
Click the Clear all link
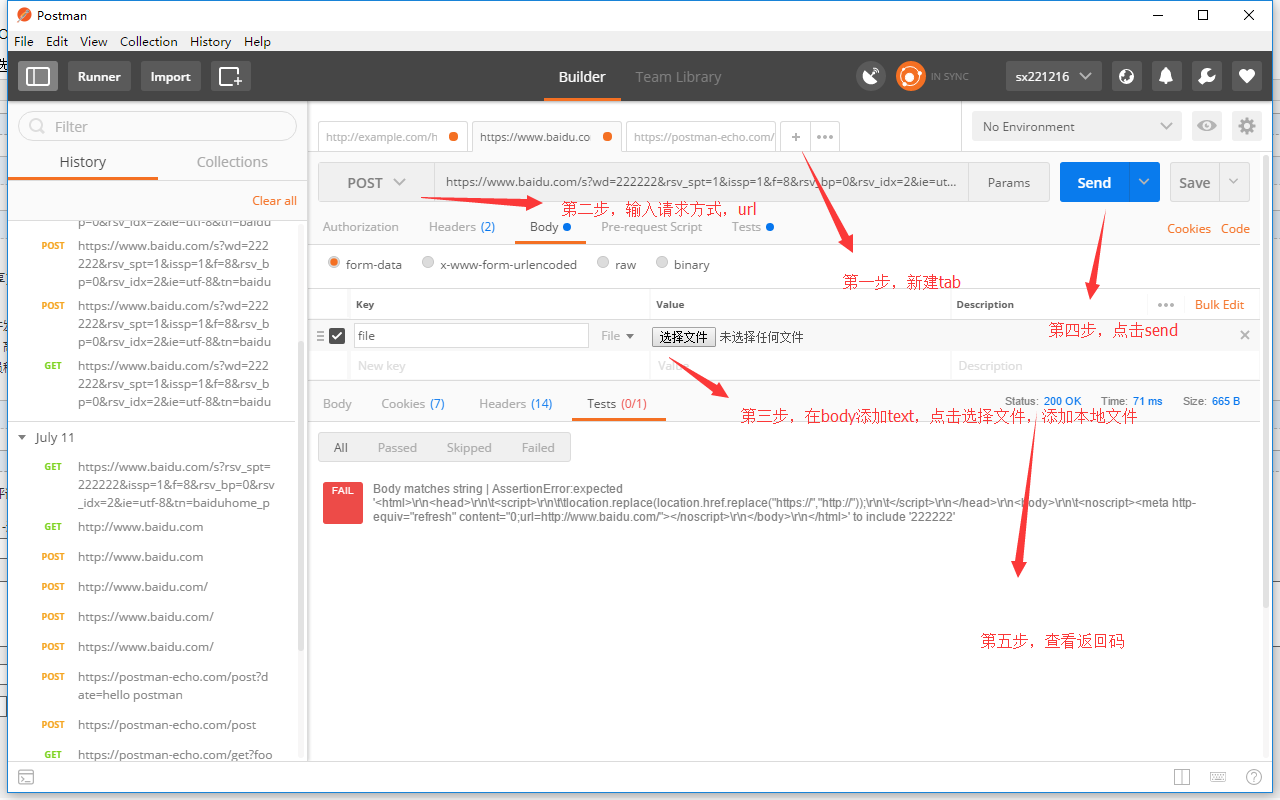pyautogui.click(x=274, y=200)
